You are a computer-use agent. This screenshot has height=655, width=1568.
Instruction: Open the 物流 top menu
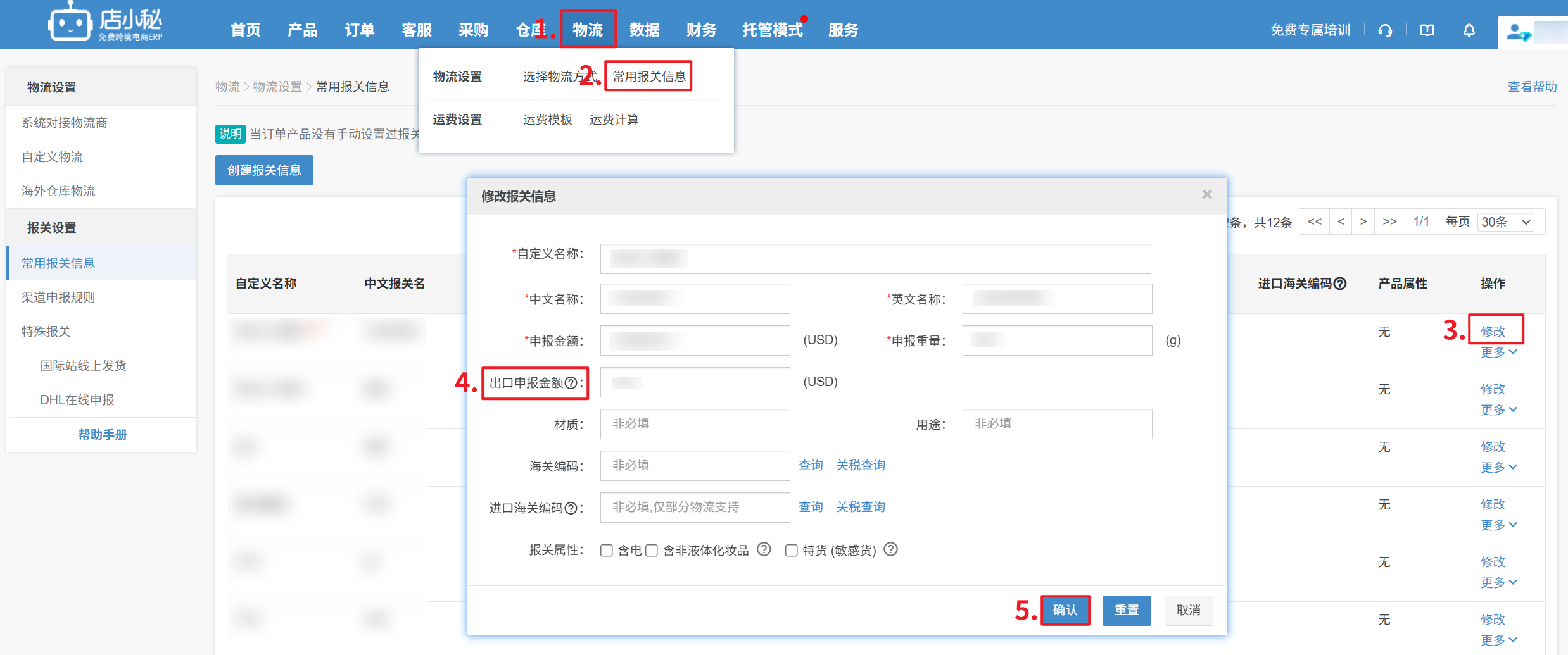pos(588,30)
